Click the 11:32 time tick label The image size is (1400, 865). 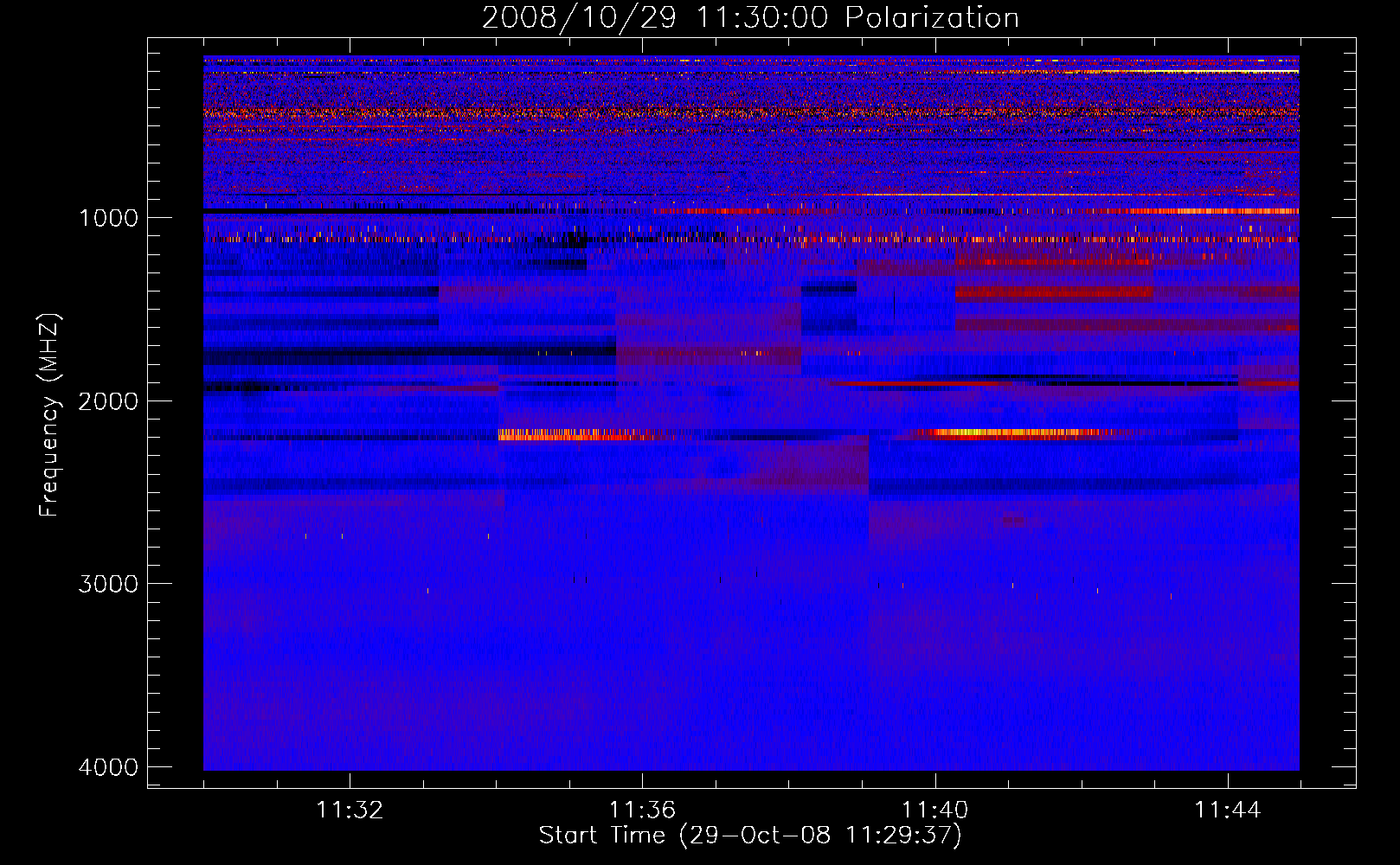[350, 811]
